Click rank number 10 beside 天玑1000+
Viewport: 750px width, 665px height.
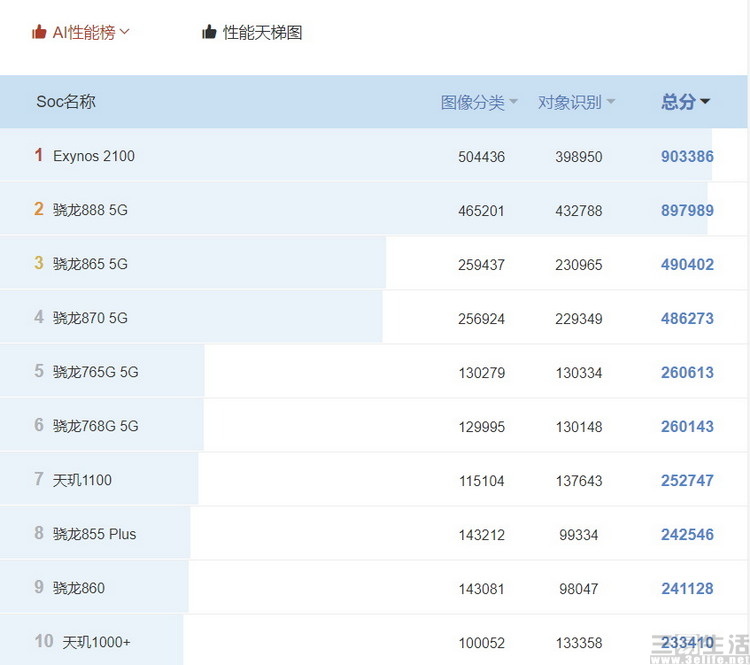pyautogui.click(x=44, y=641)
